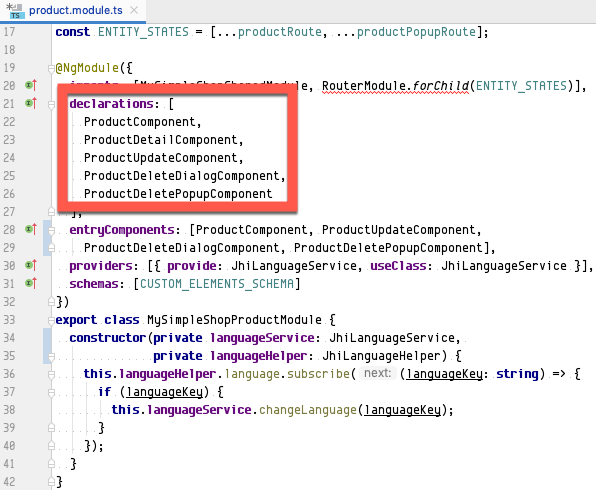Click the @NgModule decorator
This screenshot has height=490, width=596.
(87, 68)
